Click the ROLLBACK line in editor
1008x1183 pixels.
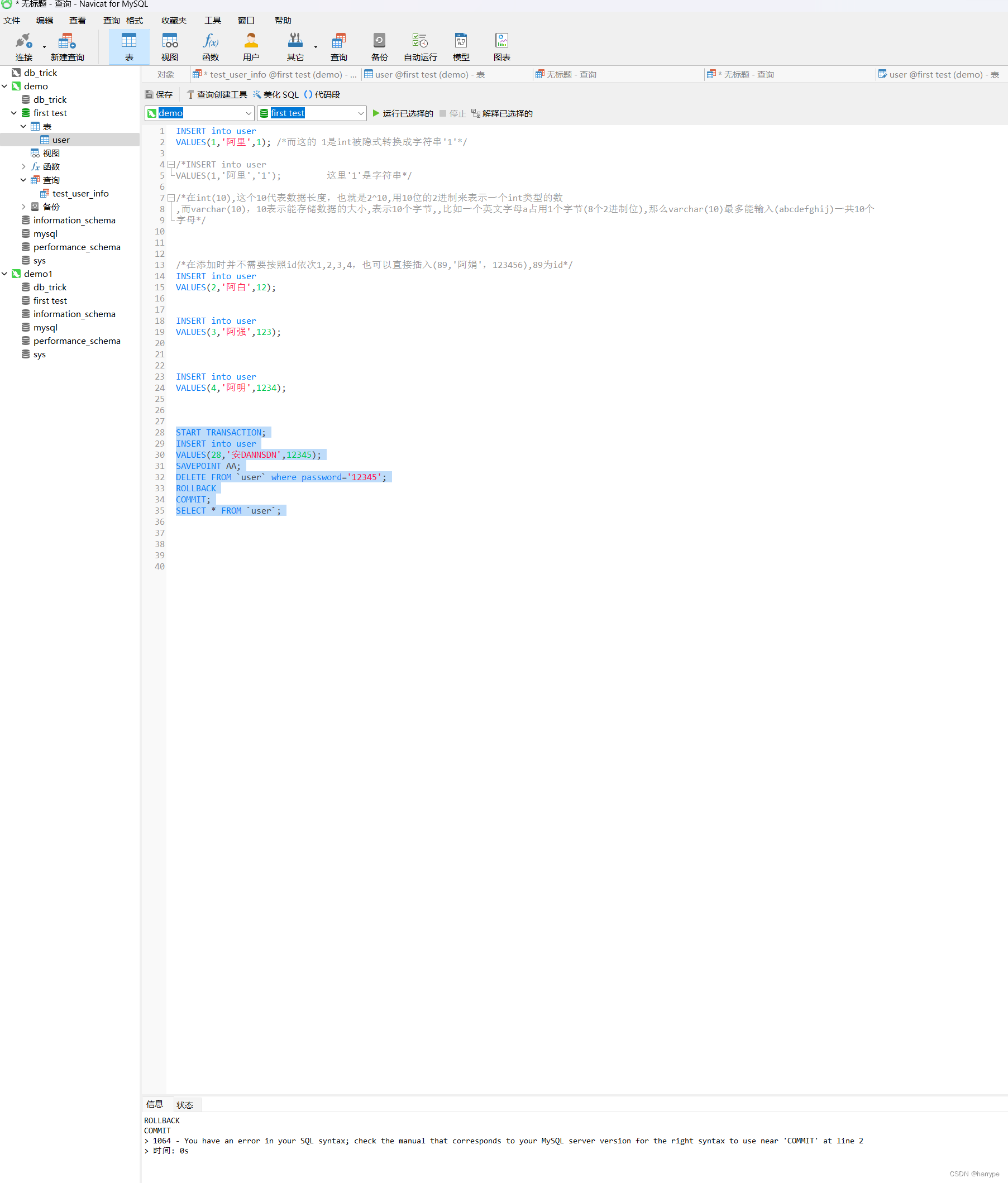coord(196,488)
